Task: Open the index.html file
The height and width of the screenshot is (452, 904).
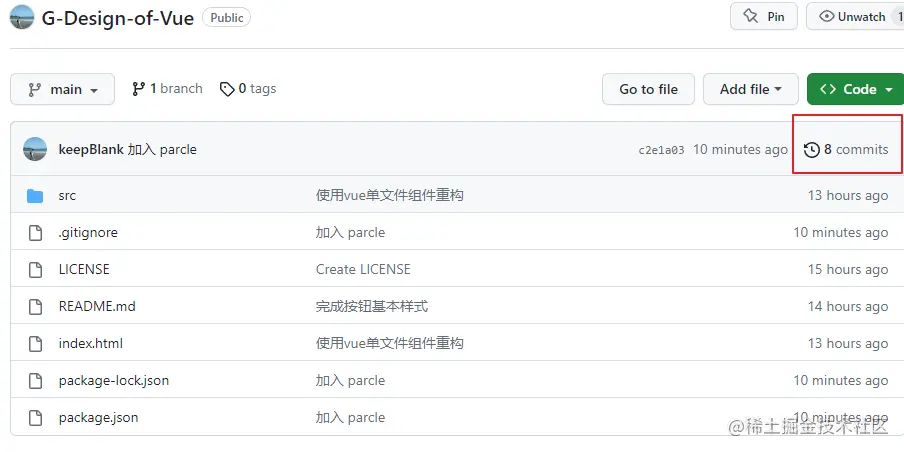Action: [91, 344]
